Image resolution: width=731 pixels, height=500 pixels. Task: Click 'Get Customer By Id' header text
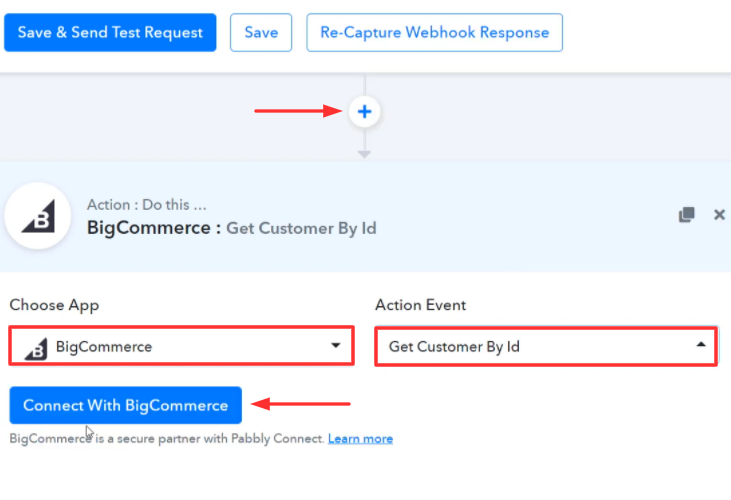(301, 228)
